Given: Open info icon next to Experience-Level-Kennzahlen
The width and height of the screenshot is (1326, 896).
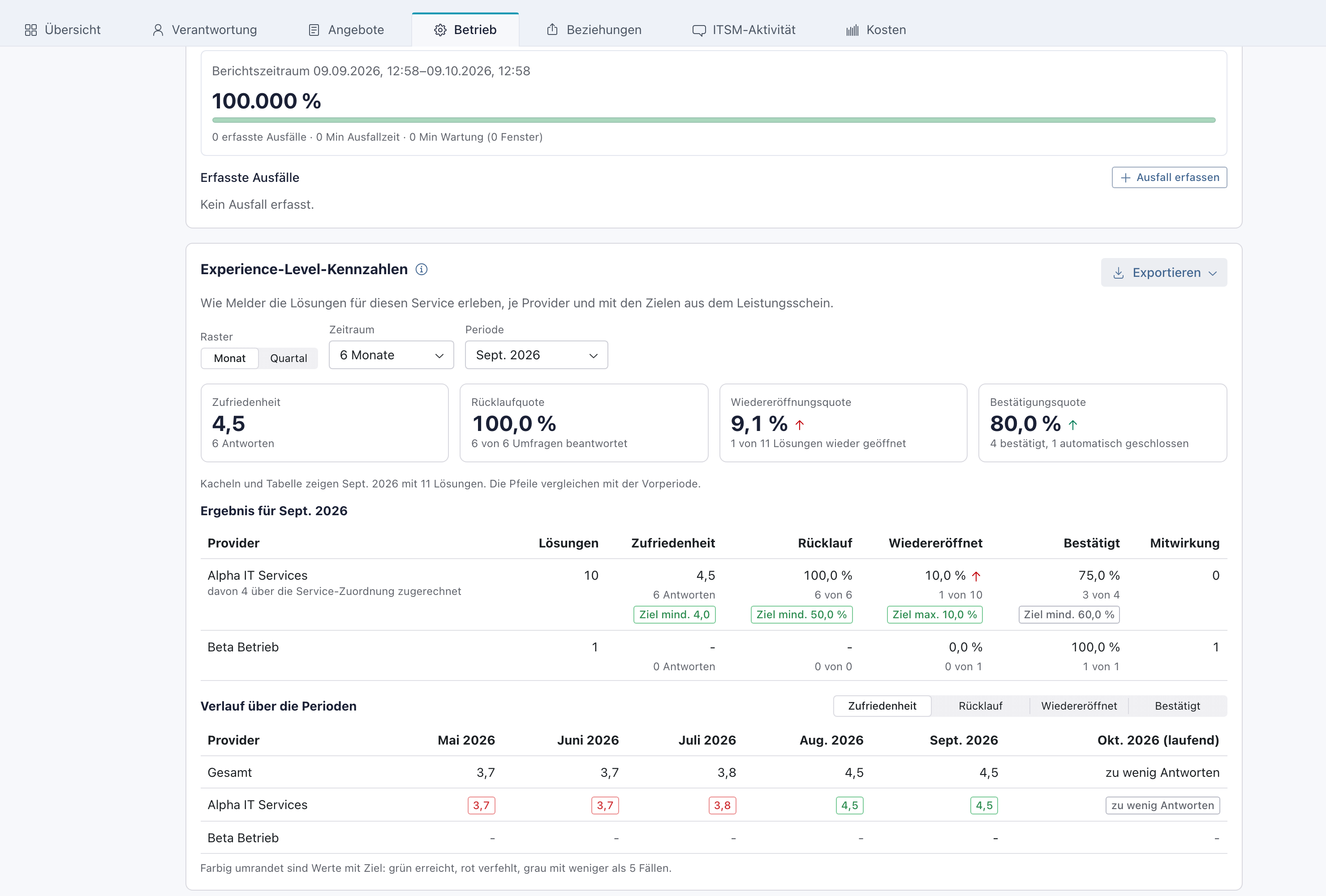Looking at the screenshot, I should (x=422, y=269).
